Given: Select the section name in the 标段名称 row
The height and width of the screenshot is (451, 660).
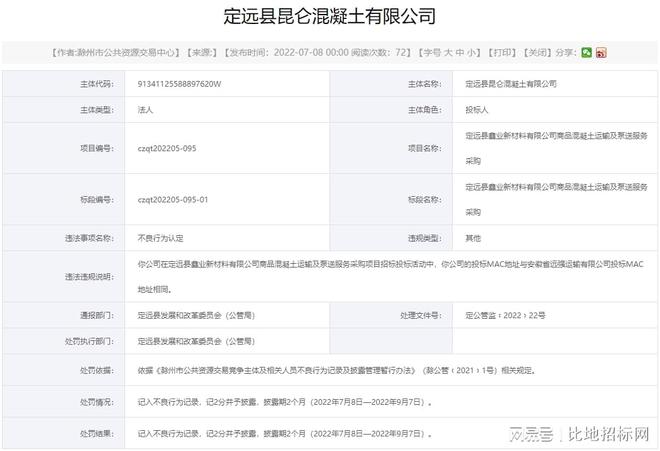Looking at the screenshot, I should (556, 200).
